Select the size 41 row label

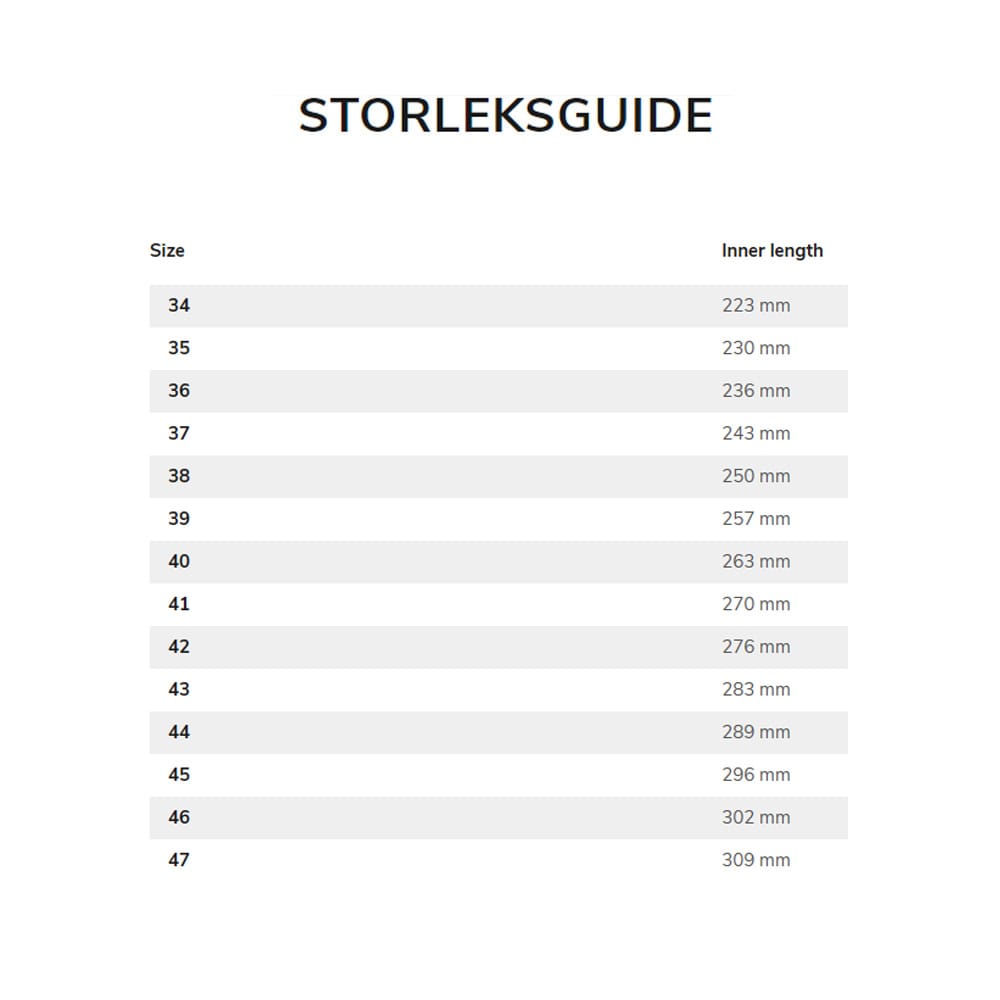coord(179,604)
